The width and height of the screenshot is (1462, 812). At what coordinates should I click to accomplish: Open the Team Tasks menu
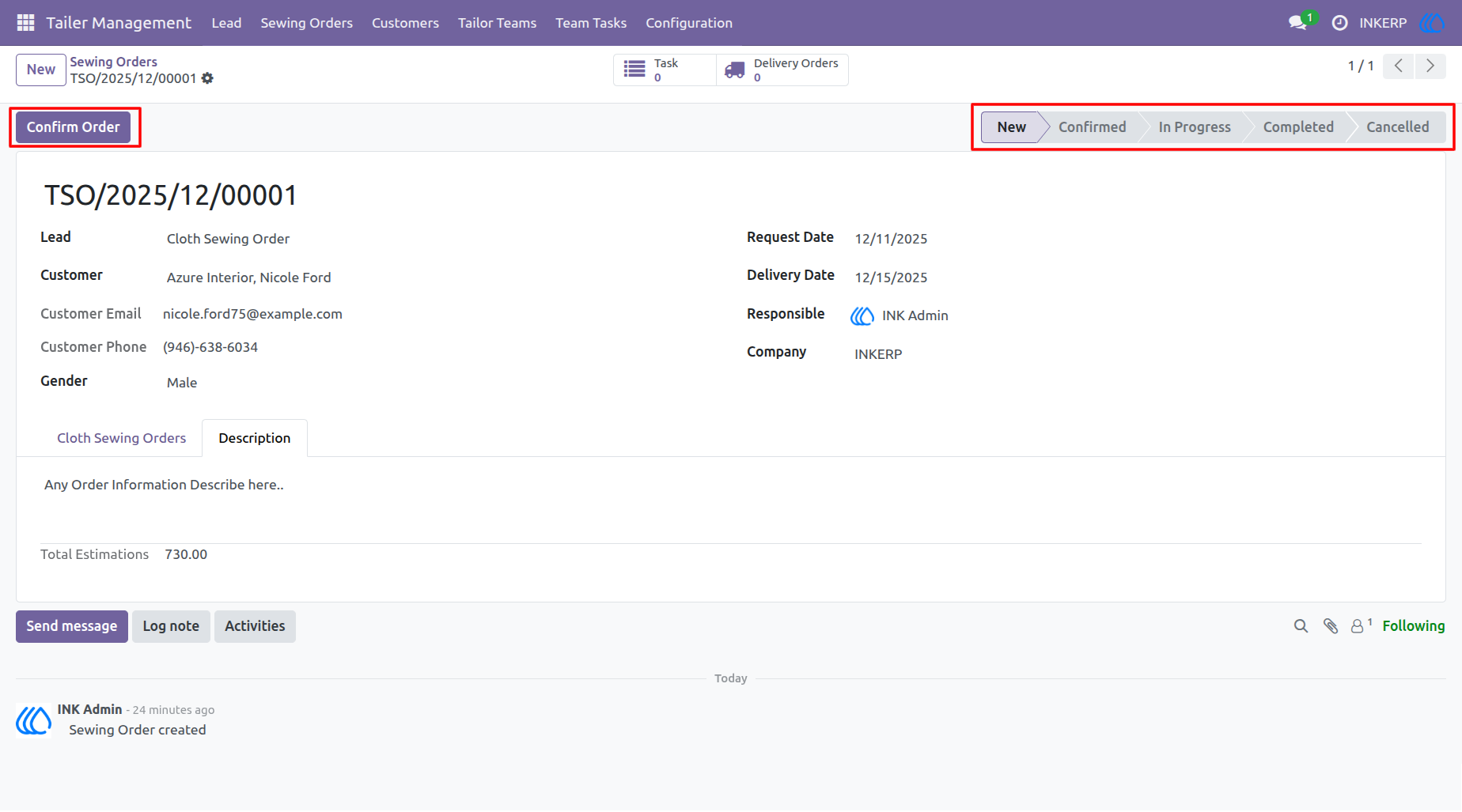(591, 23)
